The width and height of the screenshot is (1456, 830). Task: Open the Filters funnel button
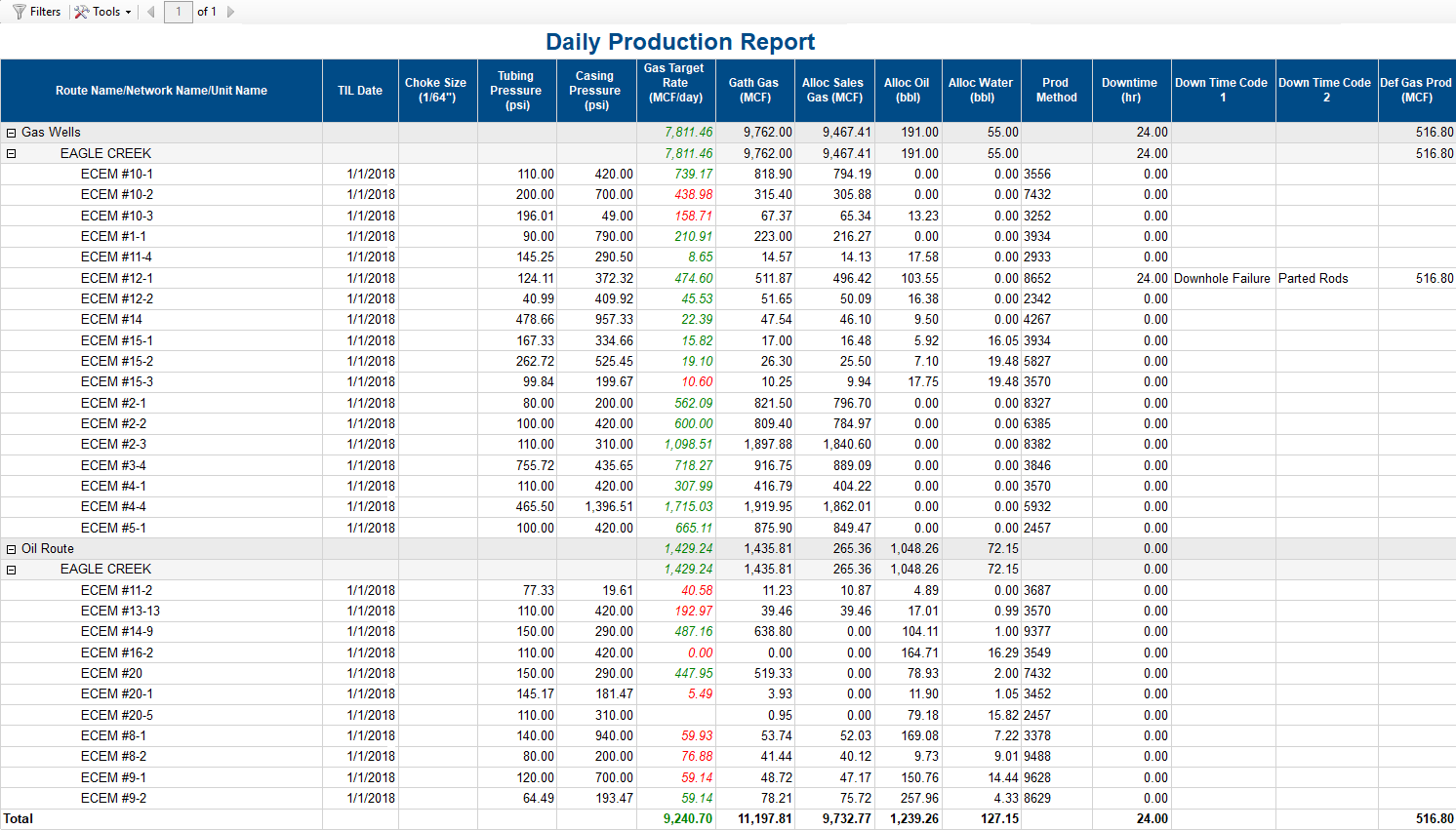pyautogui.click(x=37, y=12)
